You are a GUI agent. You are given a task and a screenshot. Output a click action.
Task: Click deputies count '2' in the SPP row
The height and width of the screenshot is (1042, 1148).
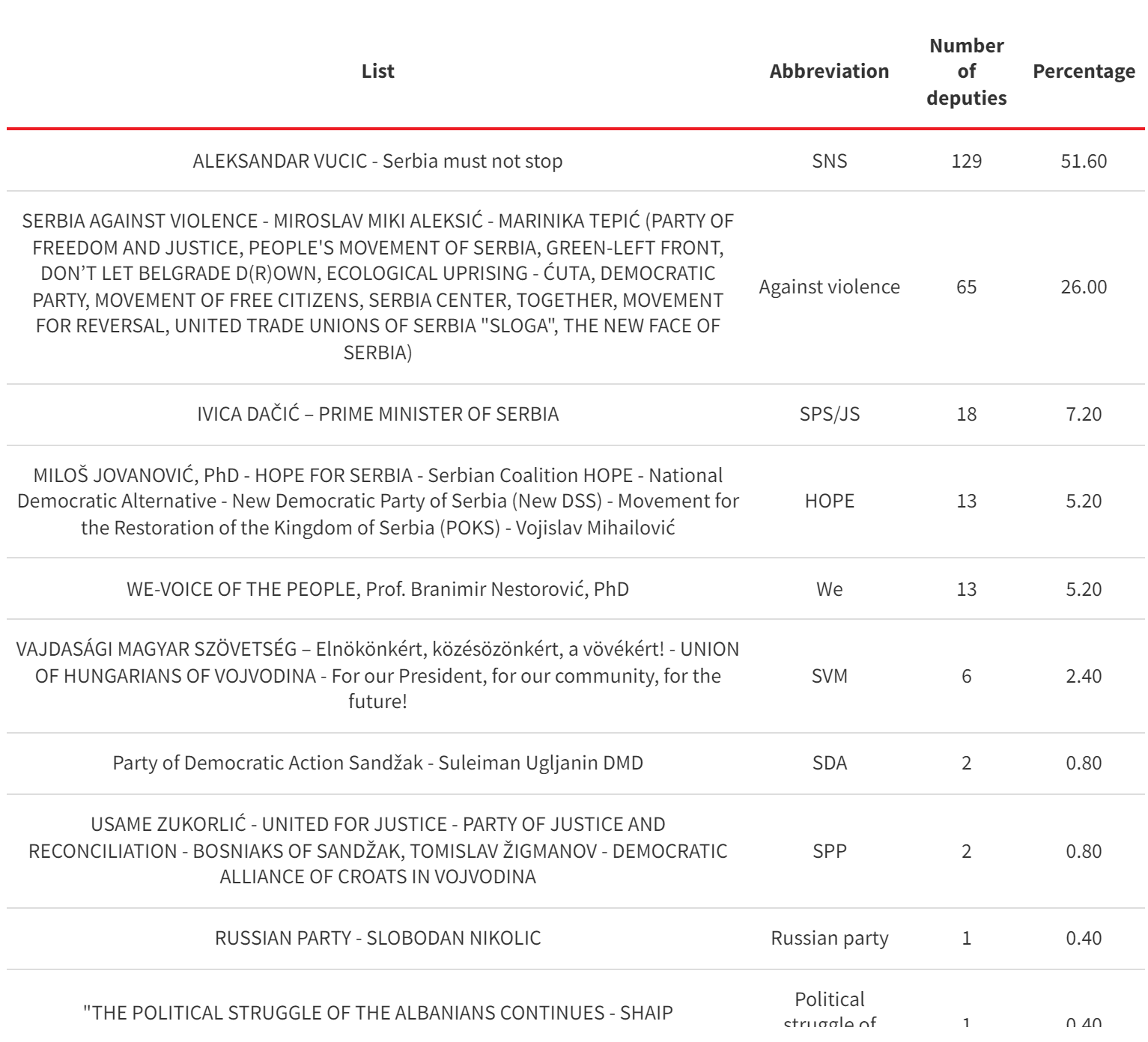(966, 851)
